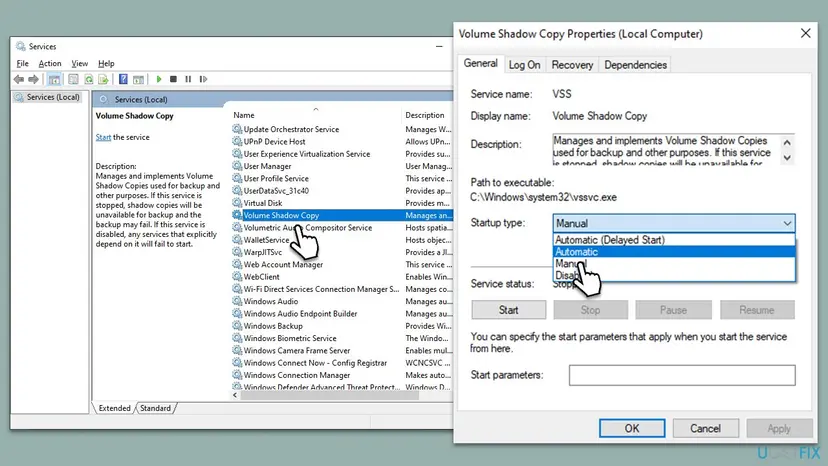Click OK in properties dialog

click(x=632, y=428)
